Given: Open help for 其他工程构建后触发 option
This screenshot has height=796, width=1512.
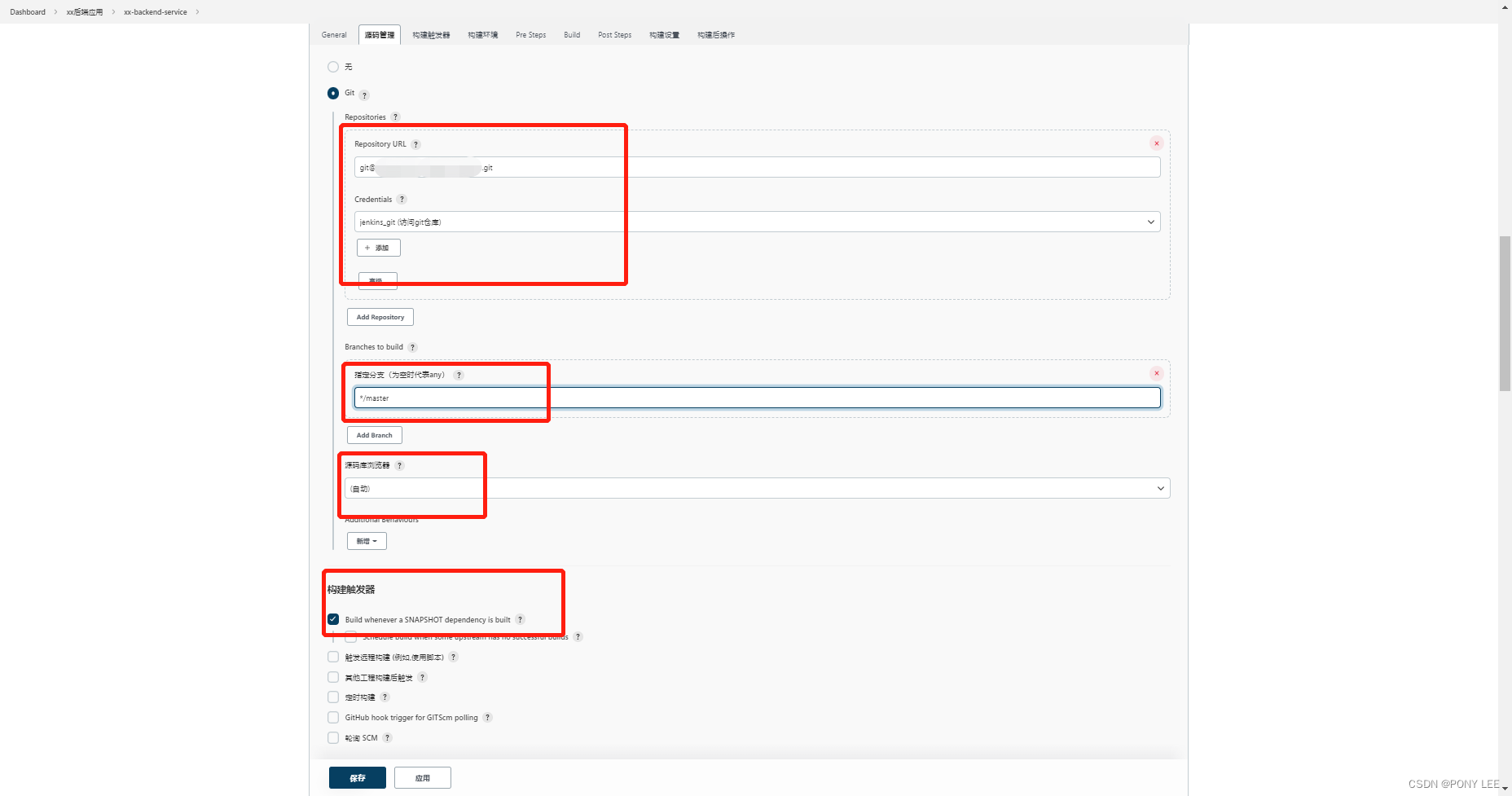Looking at the screenshot, I should [x=422, y=677].
